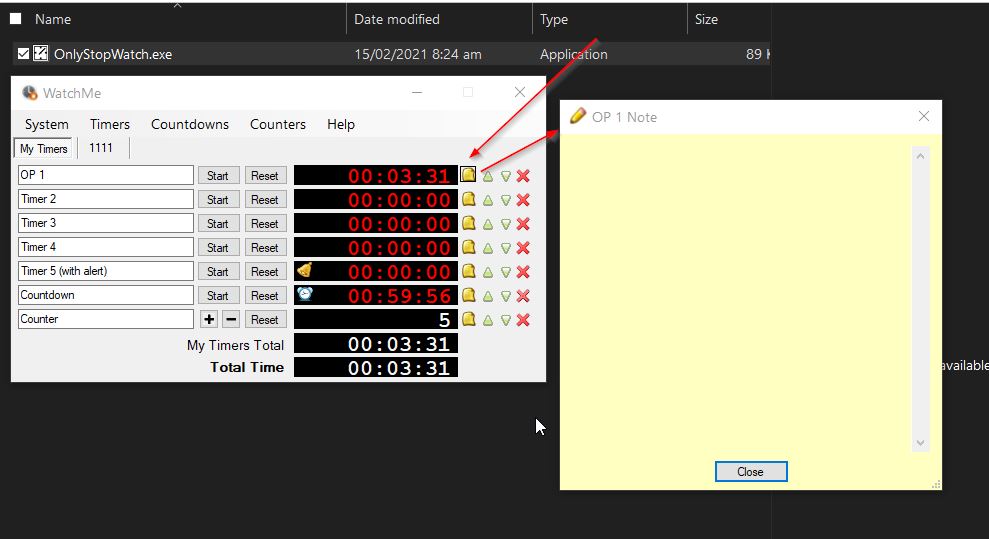
Task: Click the alarm clock icon on Countdown row
Action: pyautogui.click(x=305, y=295)
